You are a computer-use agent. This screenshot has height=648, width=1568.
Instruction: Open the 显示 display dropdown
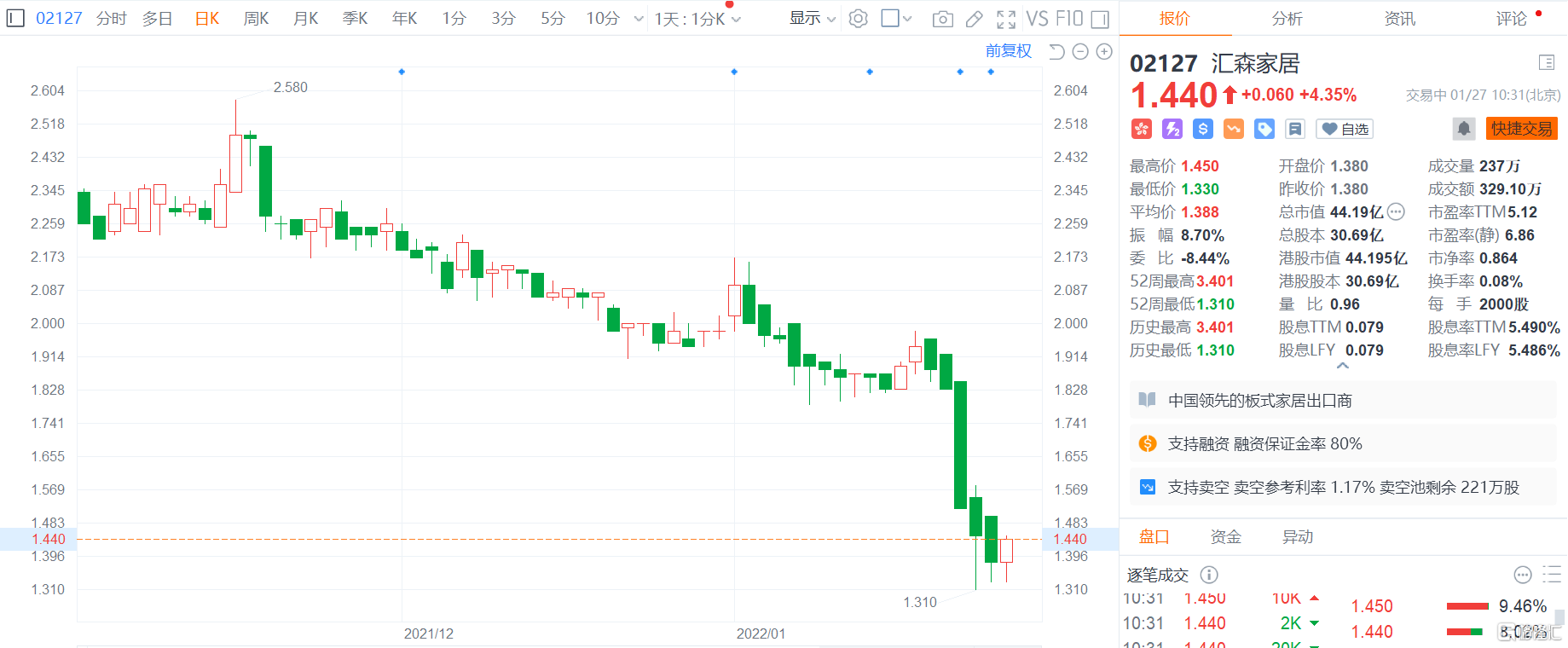(812, 19)
